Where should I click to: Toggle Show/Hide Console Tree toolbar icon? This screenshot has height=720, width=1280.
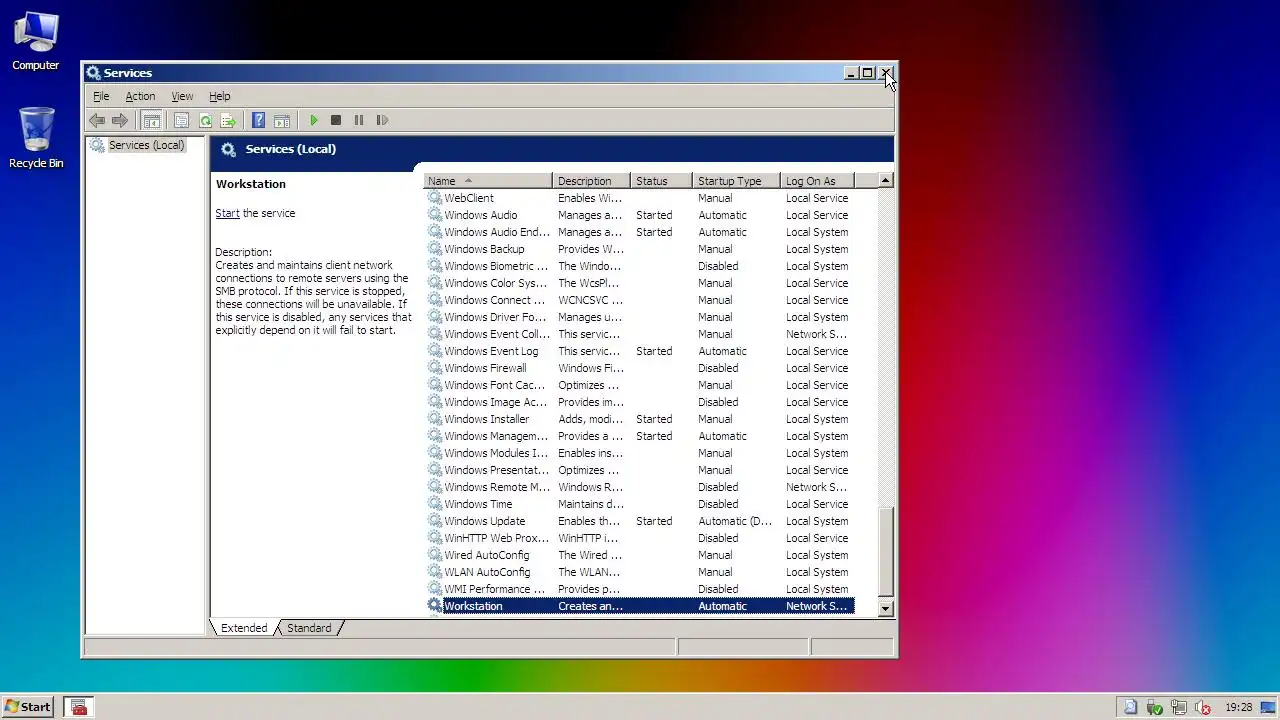152,120
